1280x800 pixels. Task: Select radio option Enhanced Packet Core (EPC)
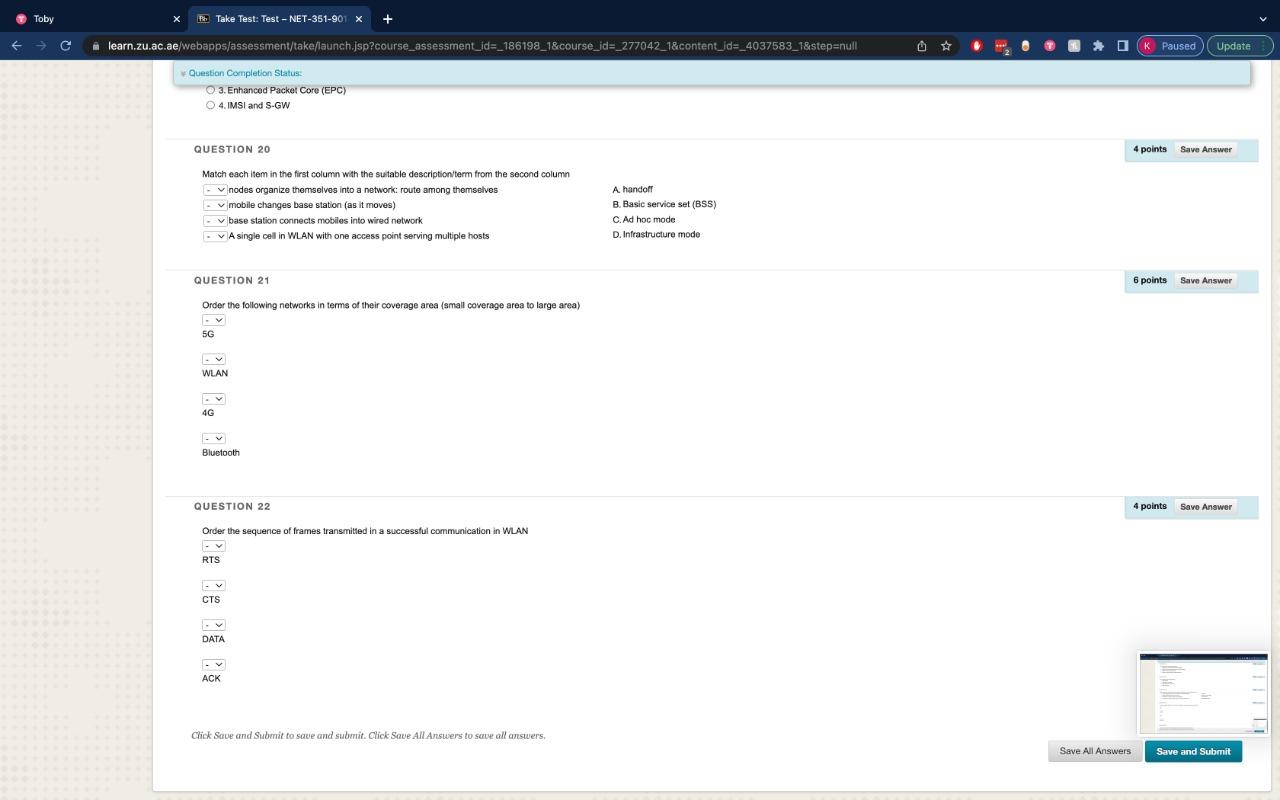[210, 89]
